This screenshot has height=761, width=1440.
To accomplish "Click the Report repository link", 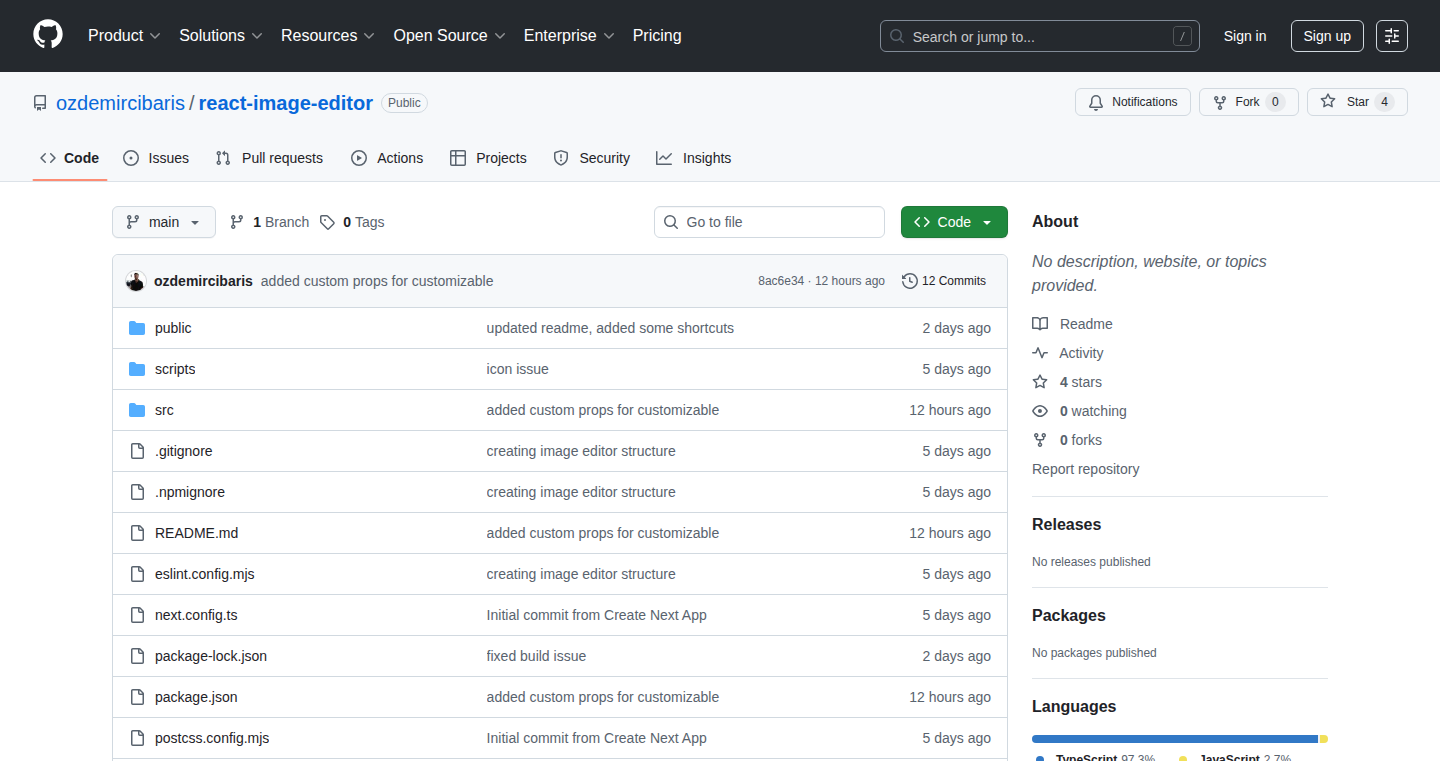I will [x=1086, y=469].
